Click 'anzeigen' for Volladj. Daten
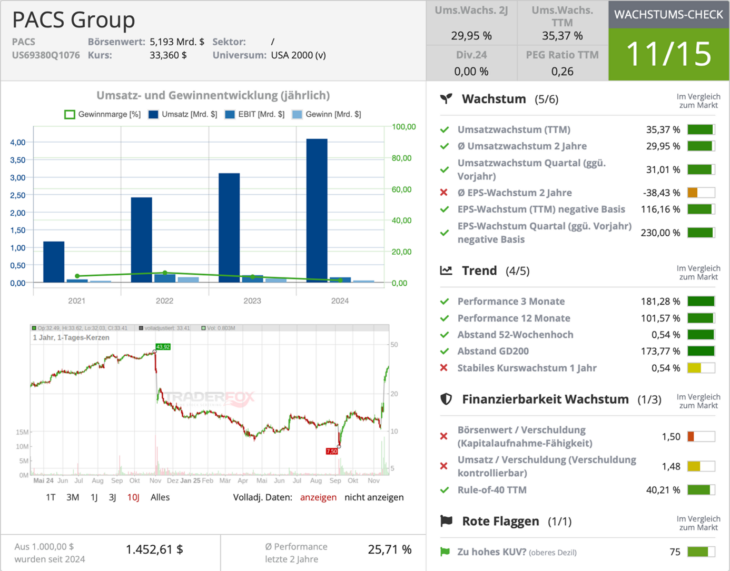The height and width of the screenshot is (571, 730). [320, 497]
